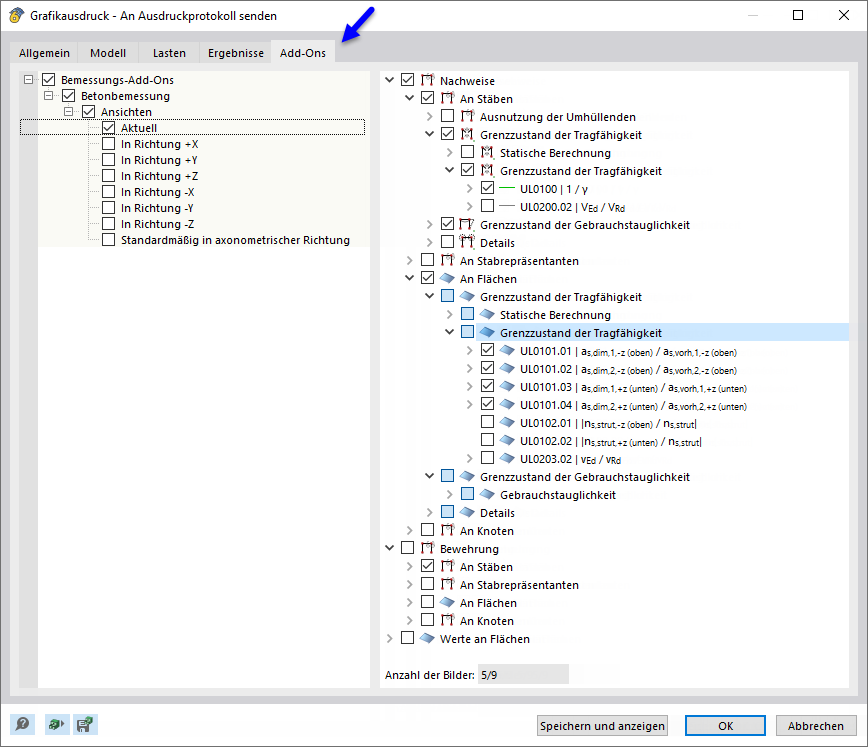The height and width of the screenshot is (747, 868).
Task: Click the Details icon under An Stäben
Action: [x=467, y=242]
